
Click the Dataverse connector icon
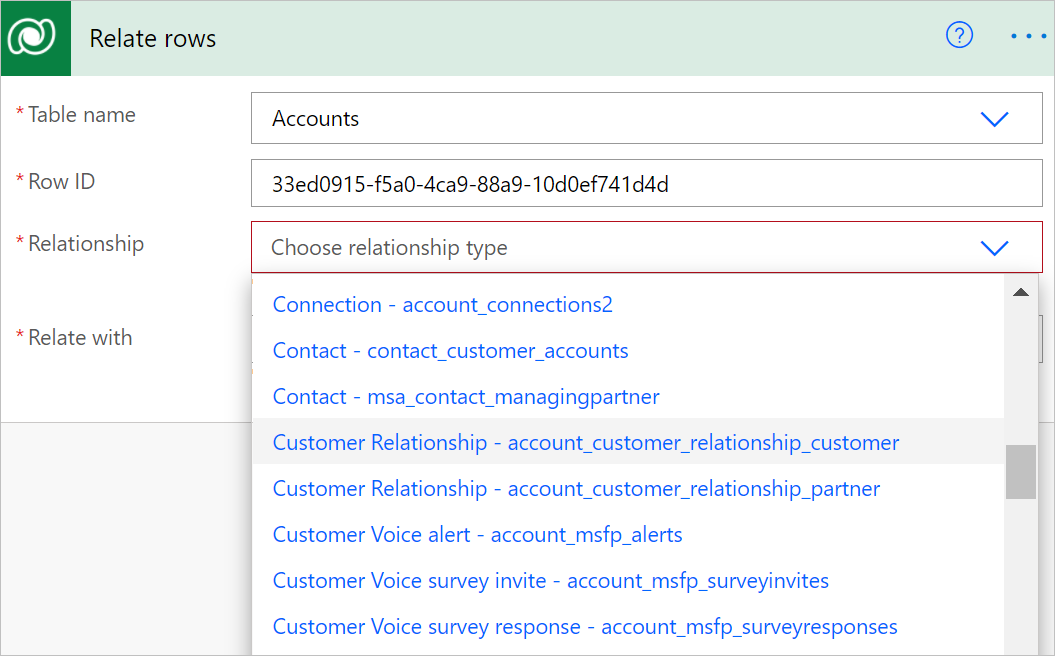pos(36,38)
